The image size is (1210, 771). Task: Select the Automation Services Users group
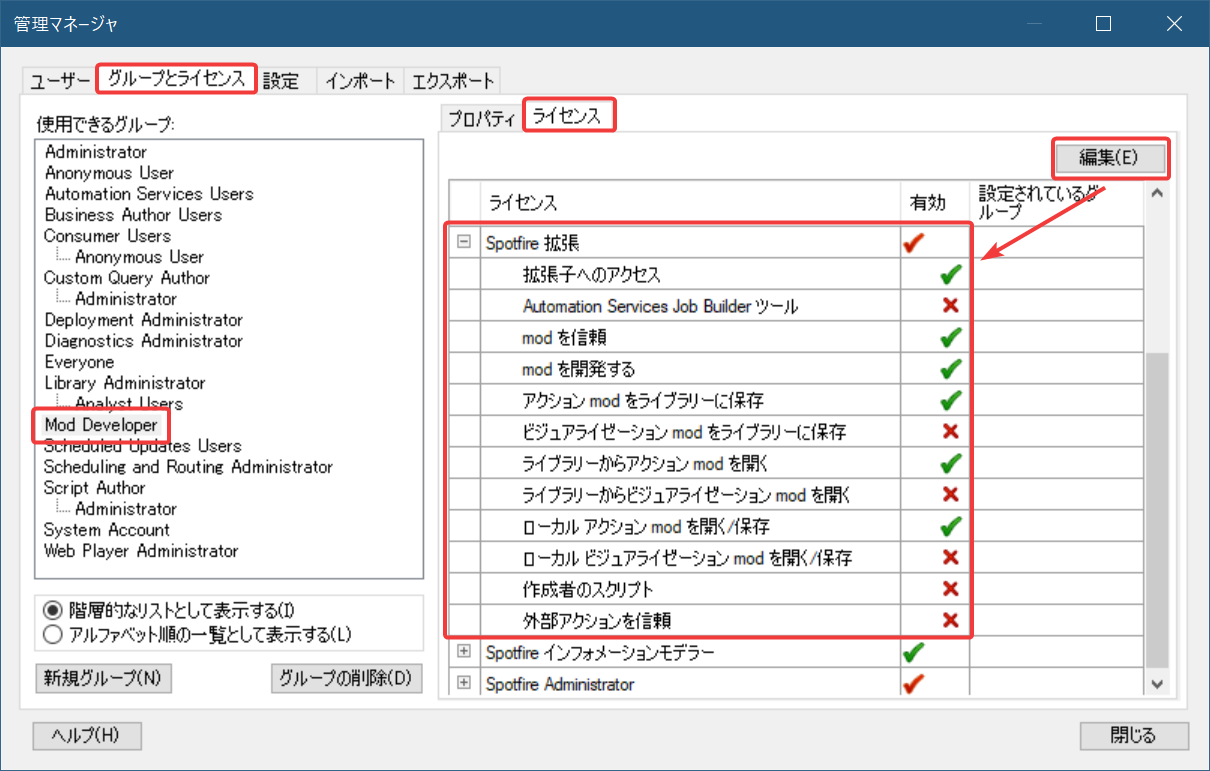pyautogui.click(x=149, y=194)
